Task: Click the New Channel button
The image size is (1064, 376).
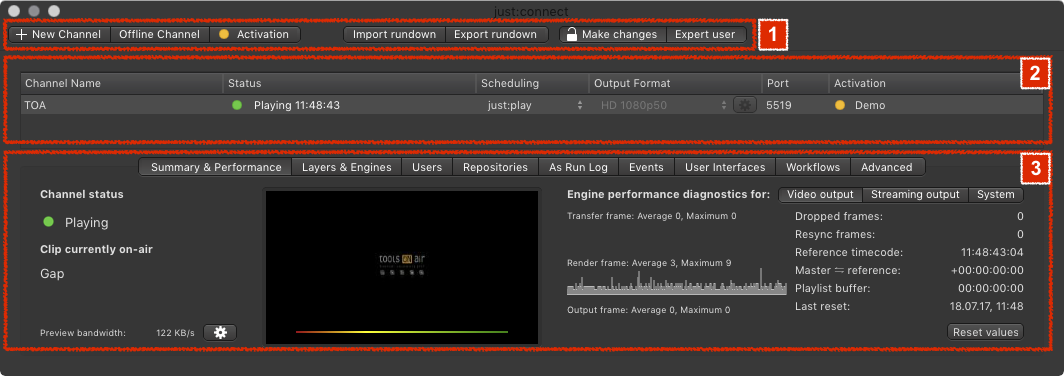Action: coord(59,35)
